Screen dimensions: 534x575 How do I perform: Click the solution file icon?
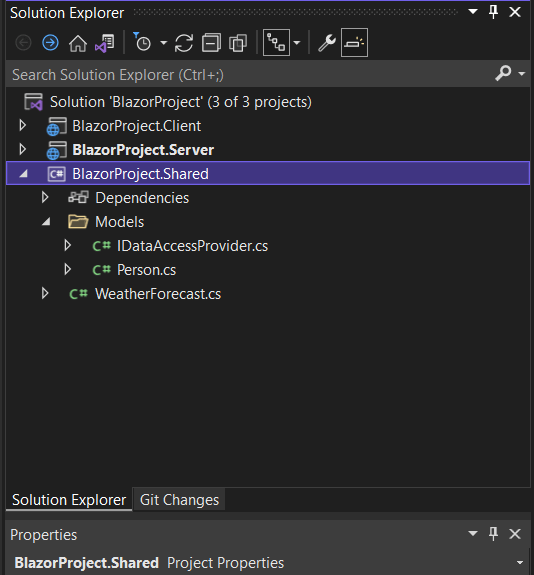(x=33, y=102)
